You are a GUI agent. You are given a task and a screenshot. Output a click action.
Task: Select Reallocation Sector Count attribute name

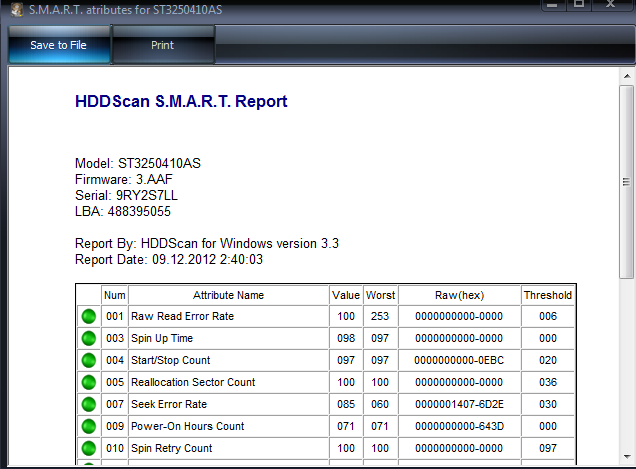click(193, 382)
